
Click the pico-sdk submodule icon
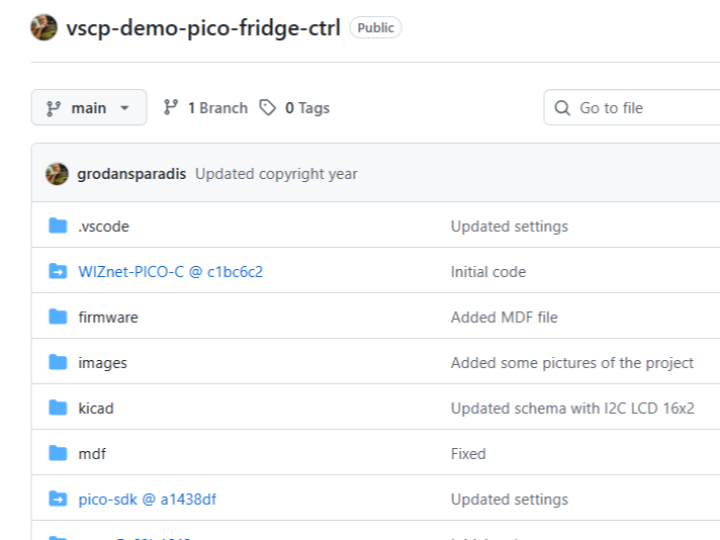(x=58, y=499)
